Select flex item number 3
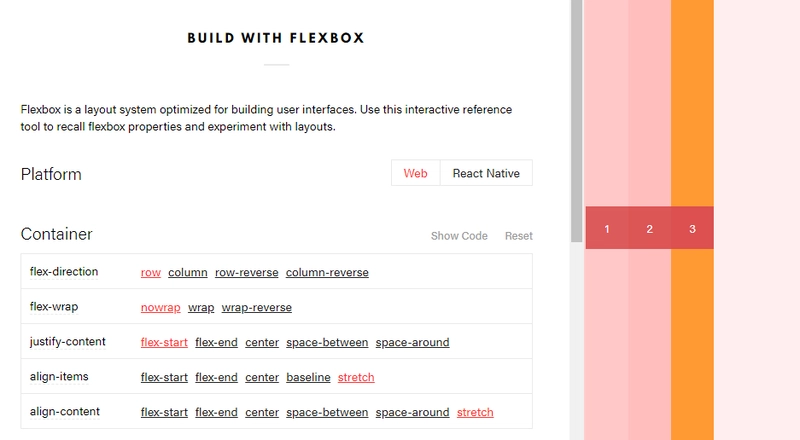800x440 pixels. point(692,228)
